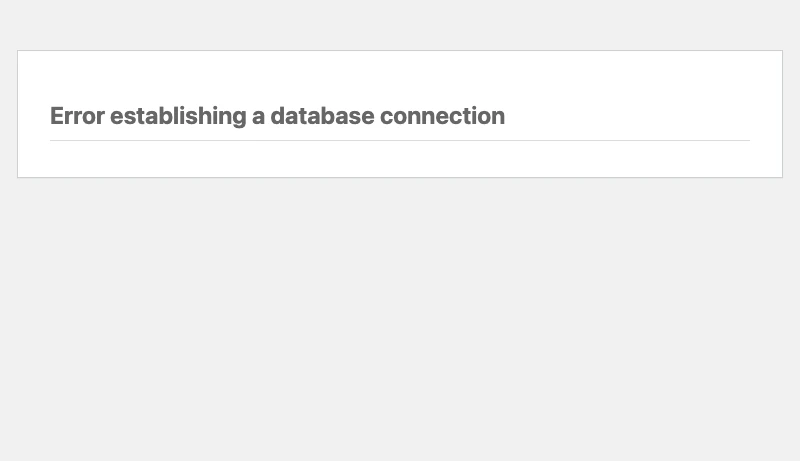Click the empty gray area below the error box

(400, 320)
